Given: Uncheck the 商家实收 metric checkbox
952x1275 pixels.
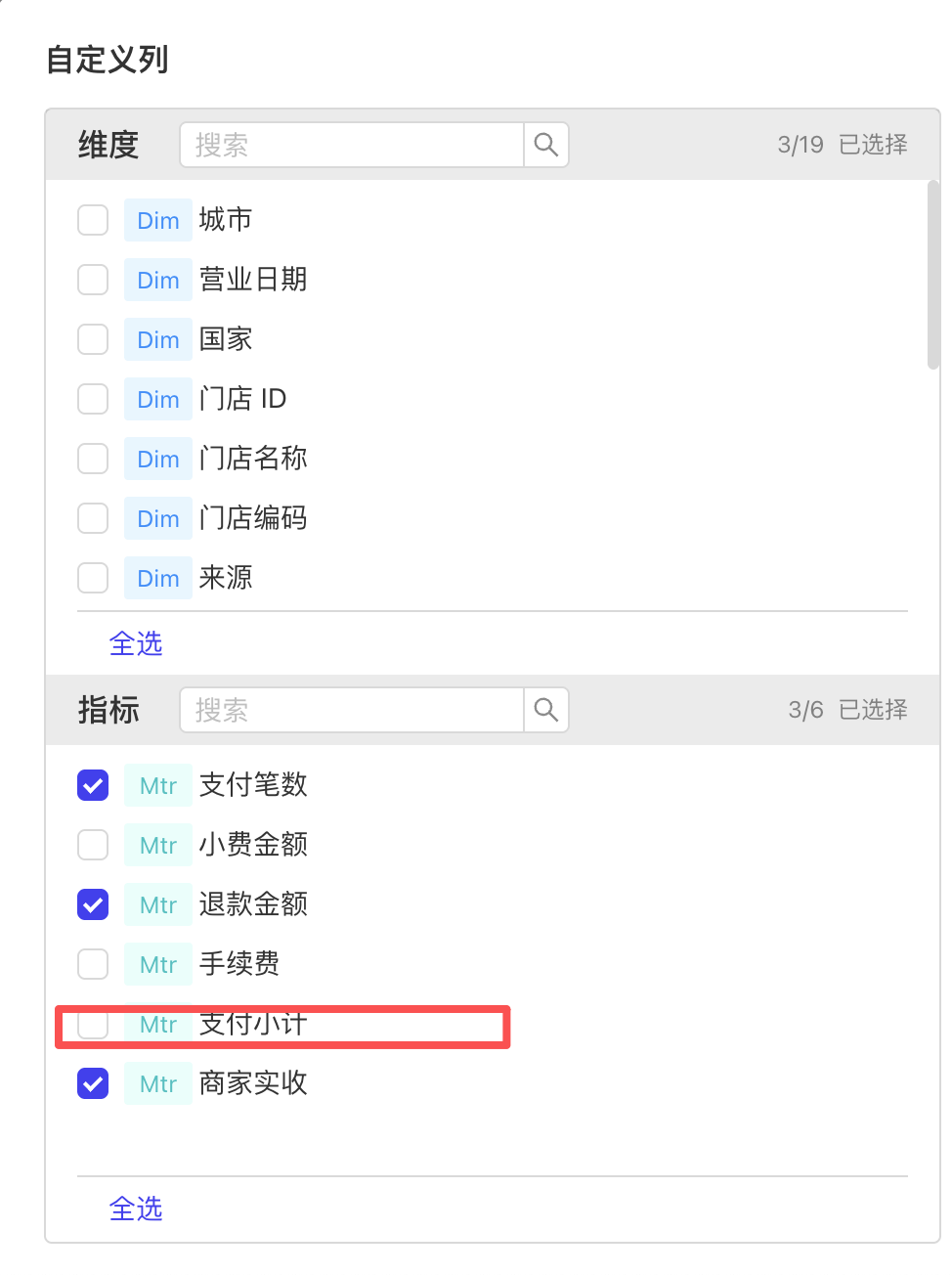Looking at the screenshot, I should point(93,1083).
